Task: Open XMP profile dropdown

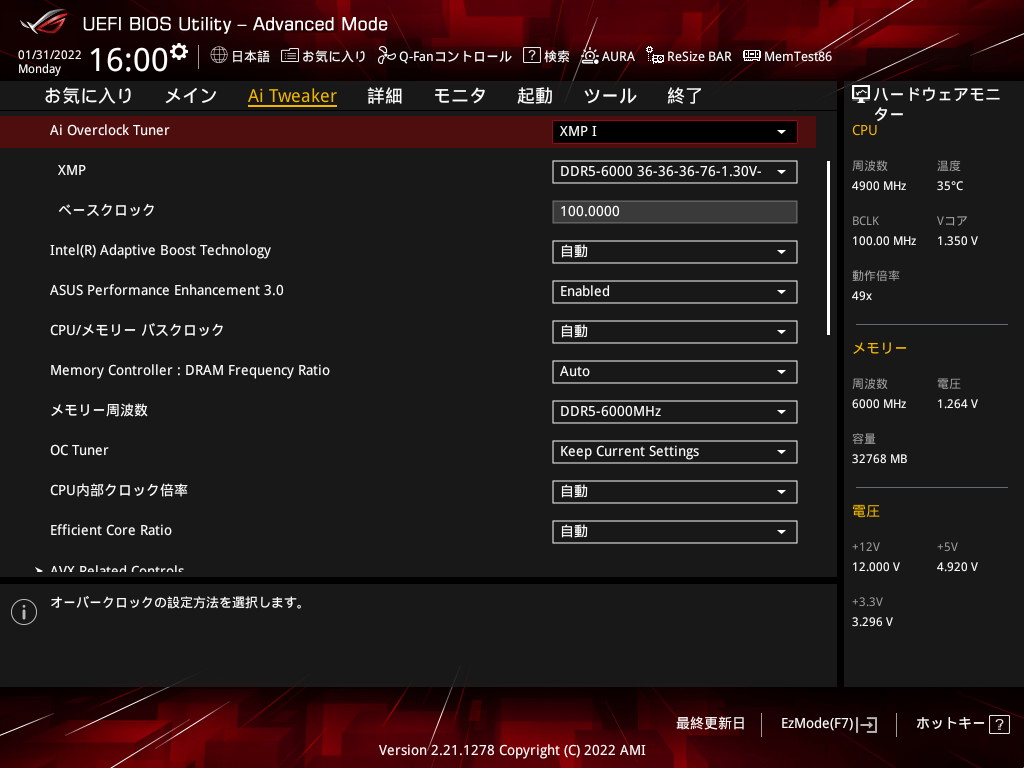Action: pos(675,172)
